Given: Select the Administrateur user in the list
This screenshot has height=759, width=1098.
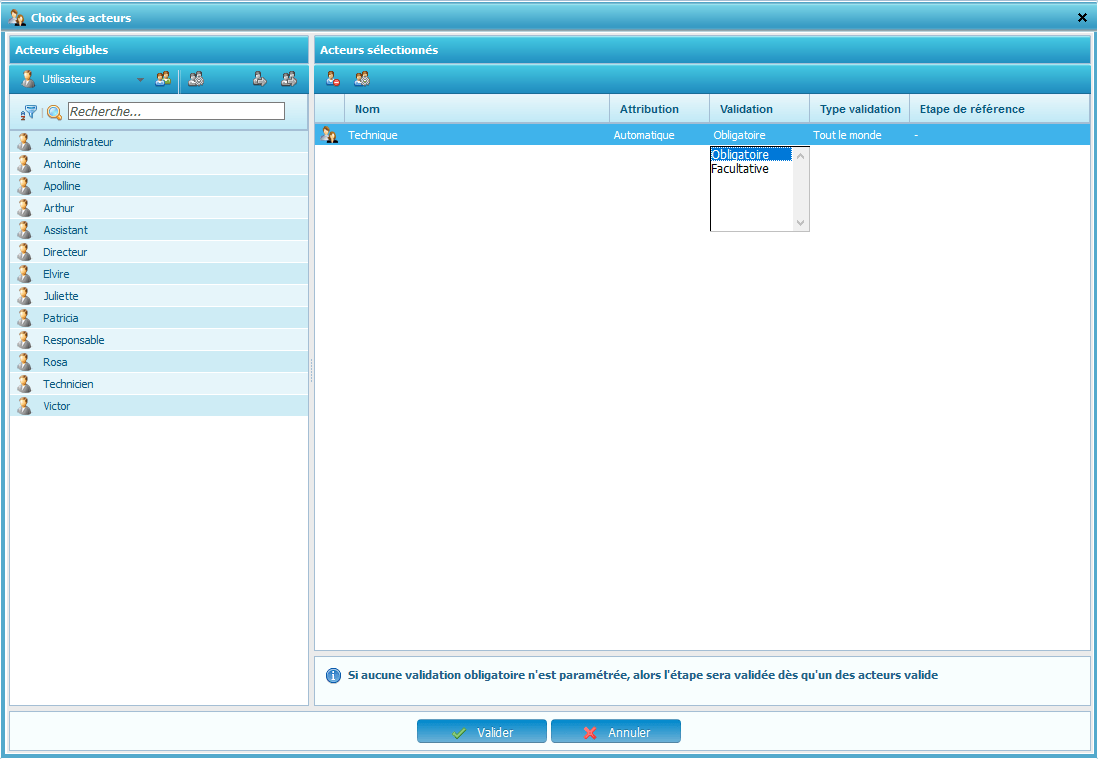Looking at the screenshot, I should 78,142.
